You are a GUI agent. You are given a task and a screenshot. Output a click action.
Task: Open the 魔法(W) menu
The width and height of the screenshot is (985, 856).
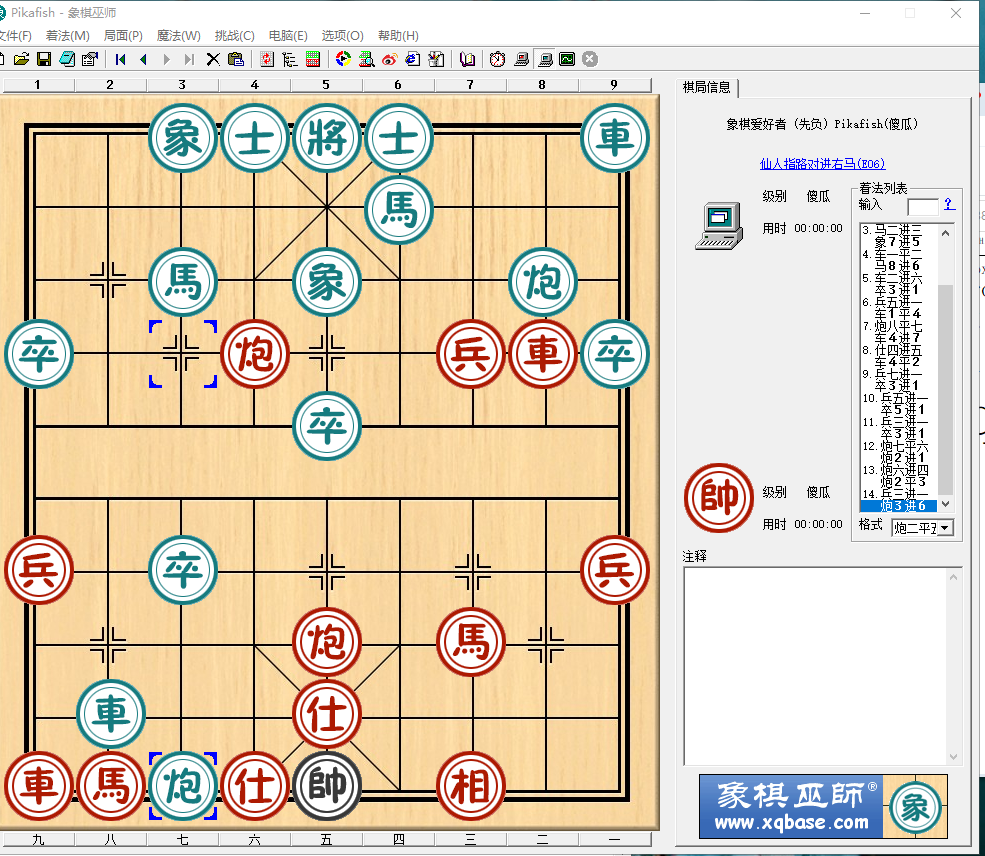[178, 36]
